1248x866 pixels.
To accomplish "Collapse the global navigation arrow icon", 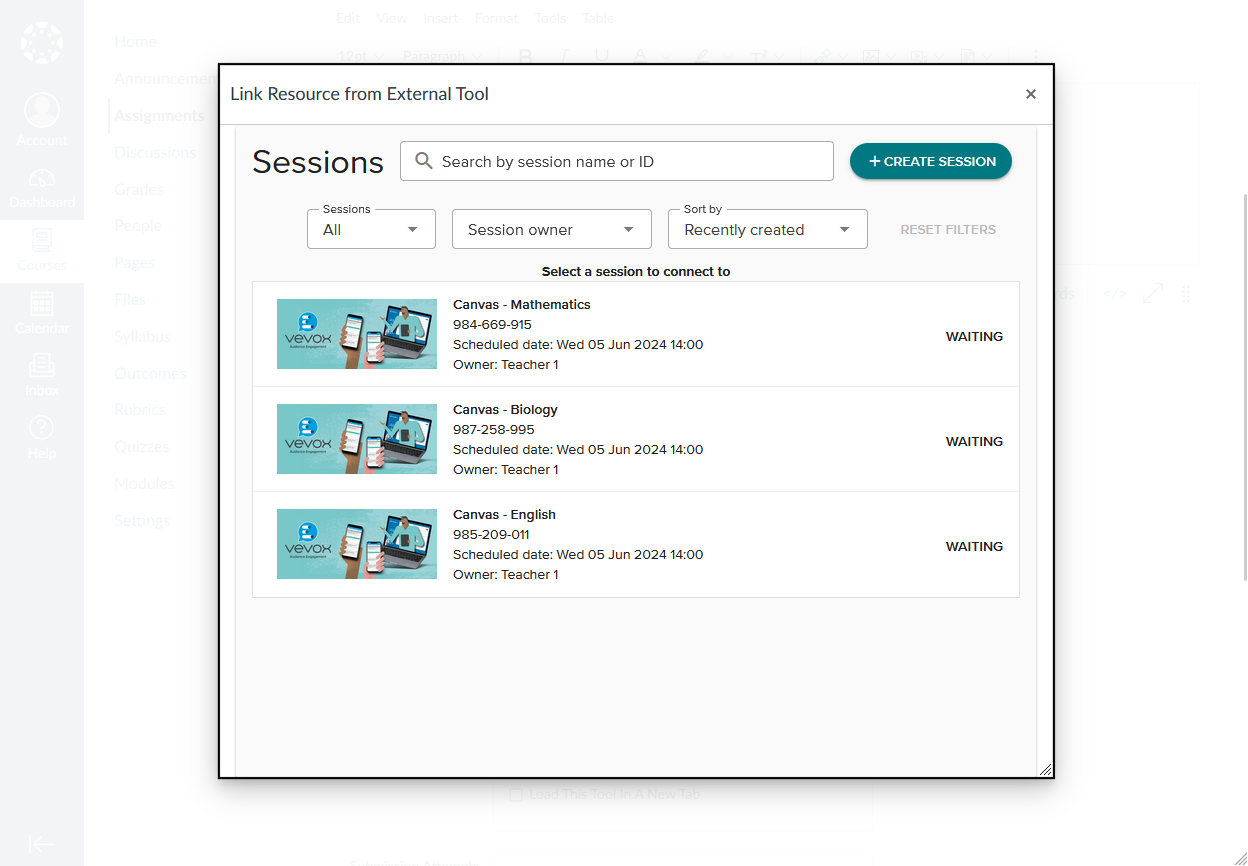I will (x=41, y=844).
